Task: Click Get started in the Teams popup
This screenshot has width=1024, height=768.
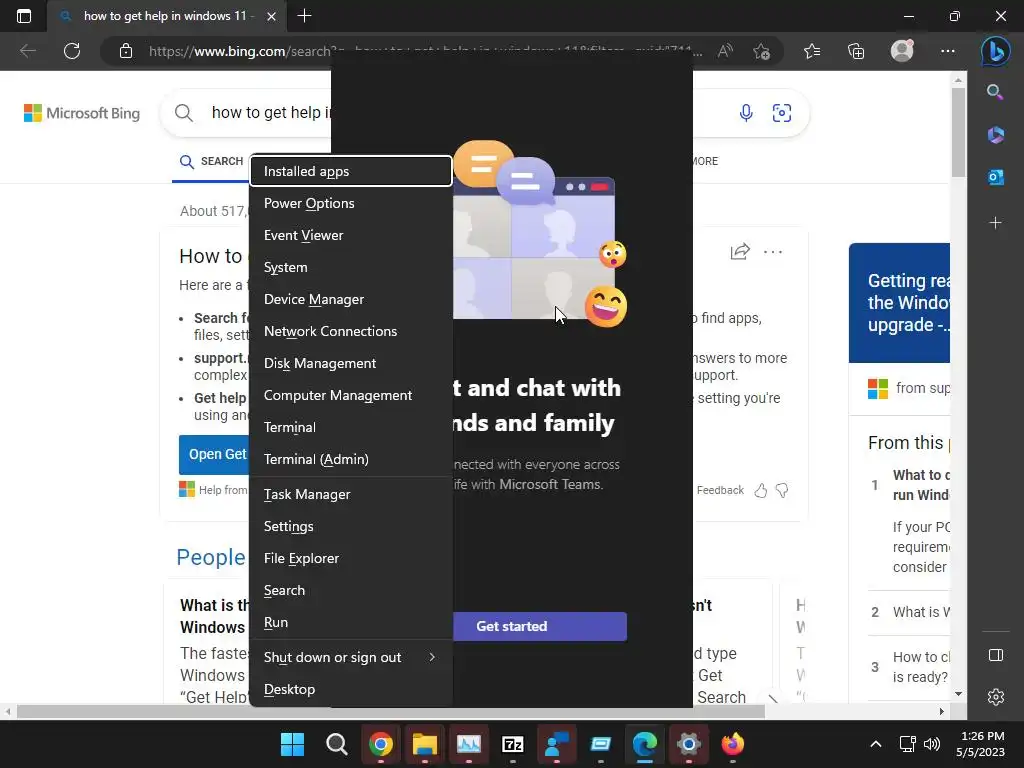Action: click(x=539, y=626)
